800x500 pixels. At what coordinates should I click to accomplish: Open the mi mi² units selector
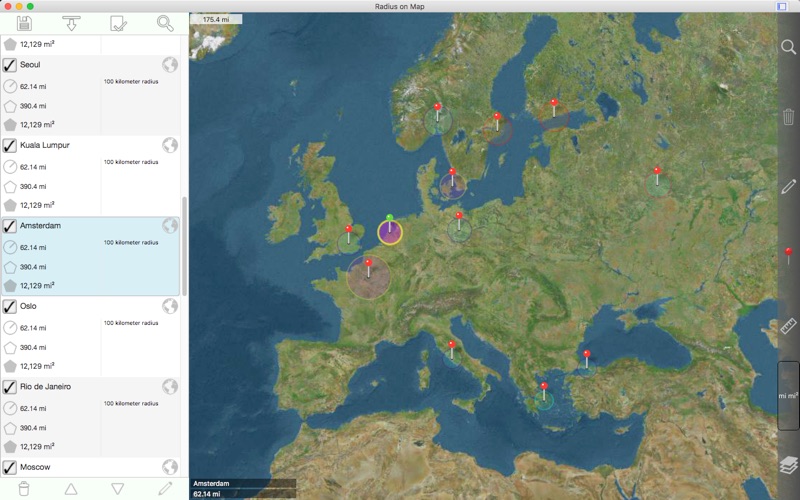(788, 396)
